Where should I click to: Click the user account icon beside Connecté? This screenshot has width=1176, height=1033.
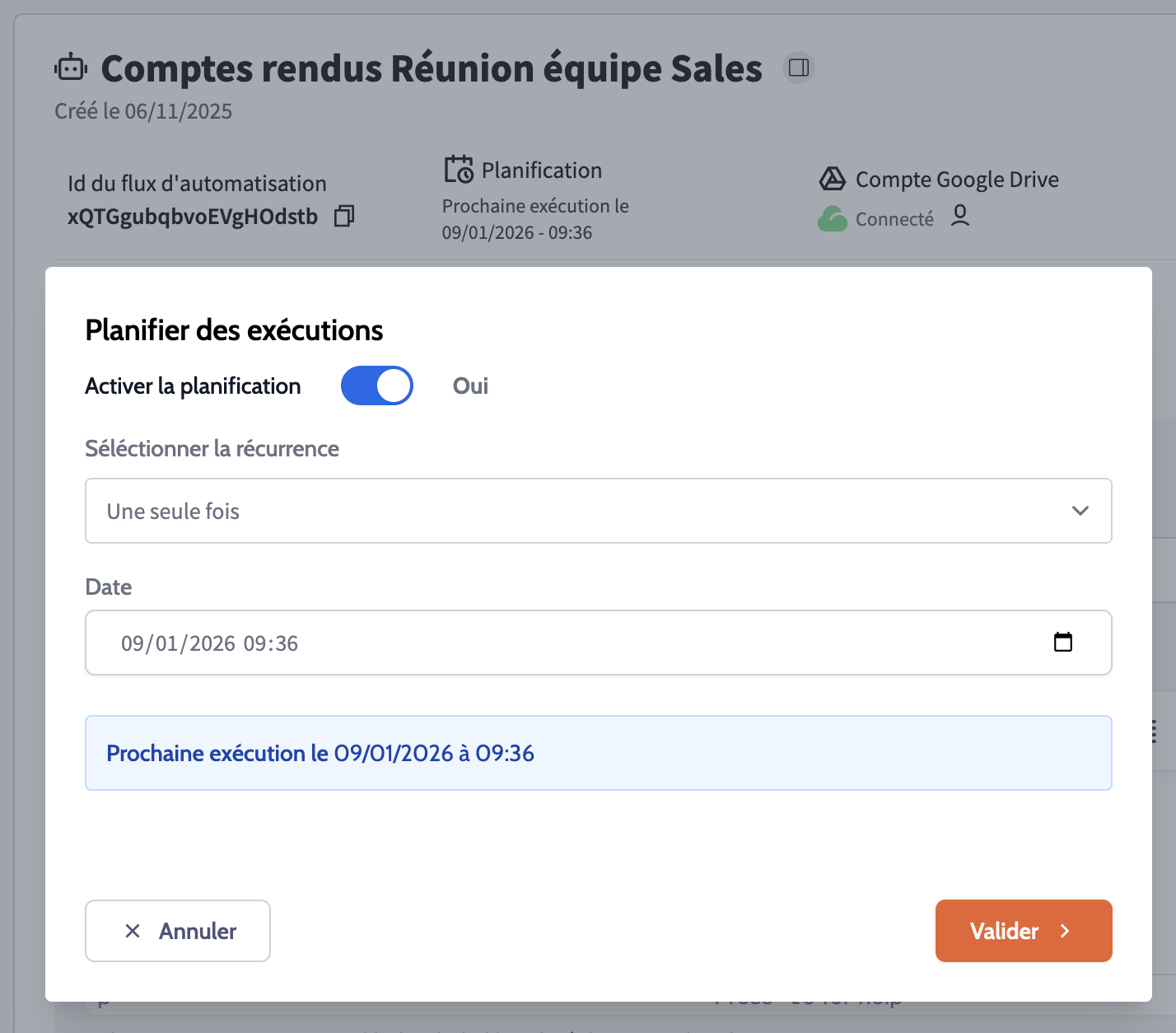(x=959, y=216)
